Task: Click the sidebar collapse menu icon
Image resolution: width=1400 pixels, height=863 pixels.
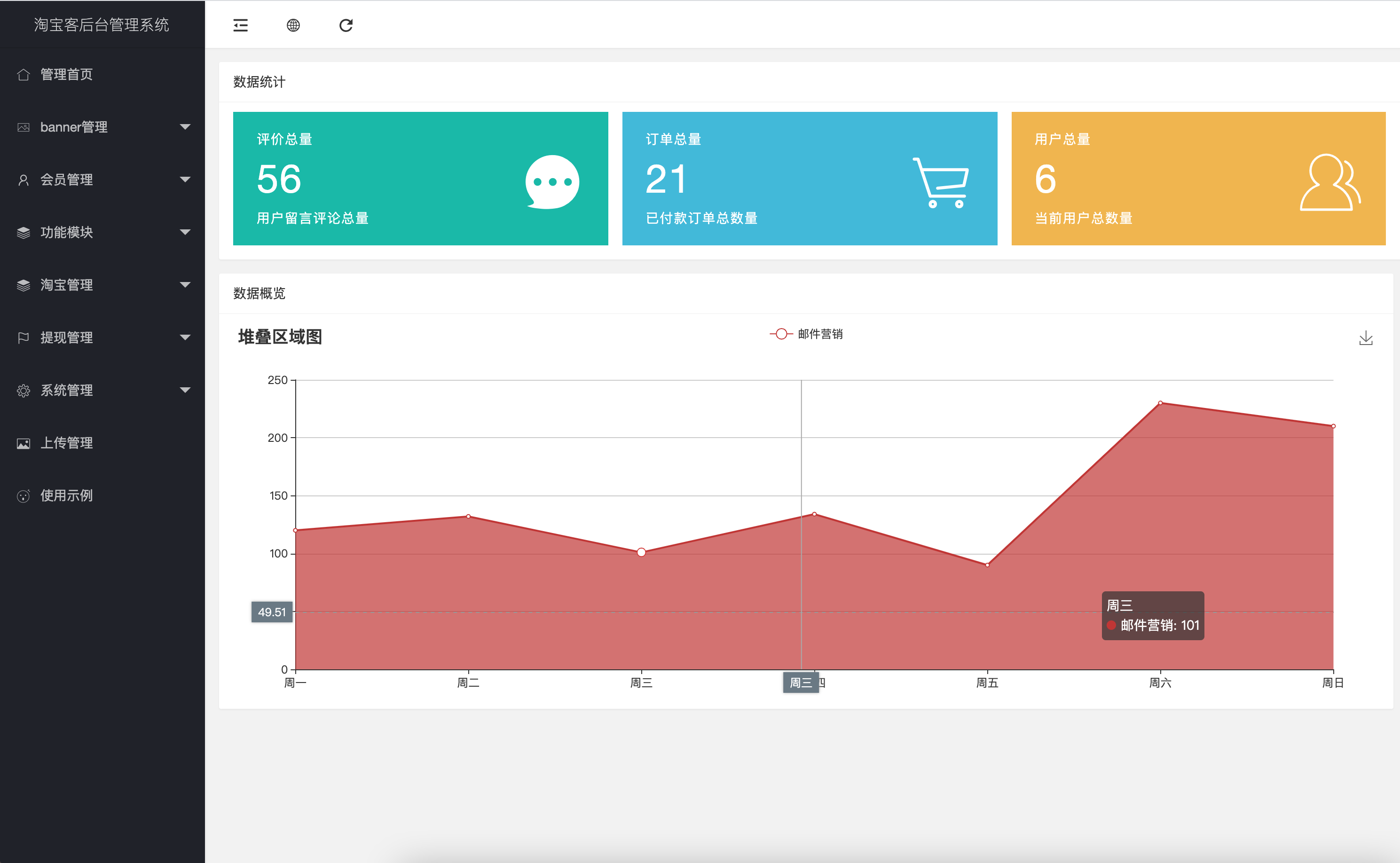Action: (240, 25)
